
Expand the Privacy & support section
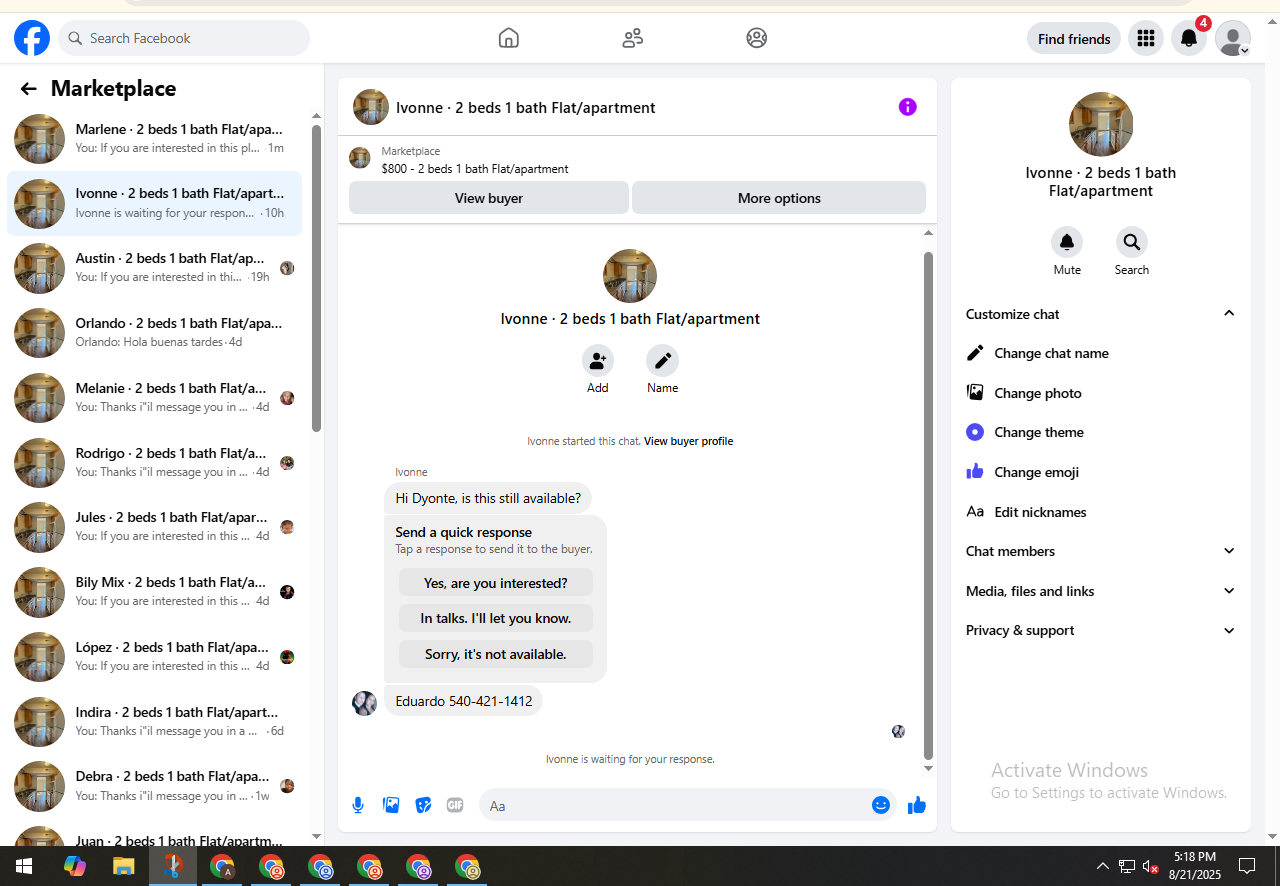1101,630
